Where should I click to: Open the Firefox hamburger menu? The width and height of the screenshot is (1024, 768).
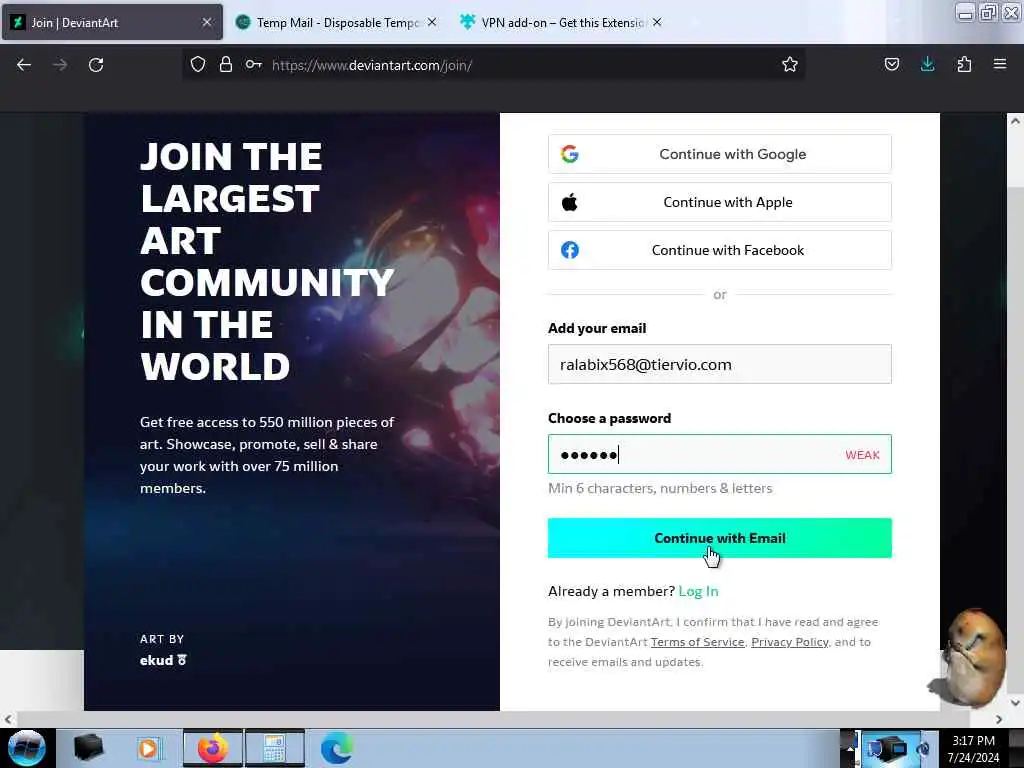[x=1000, y=64]
